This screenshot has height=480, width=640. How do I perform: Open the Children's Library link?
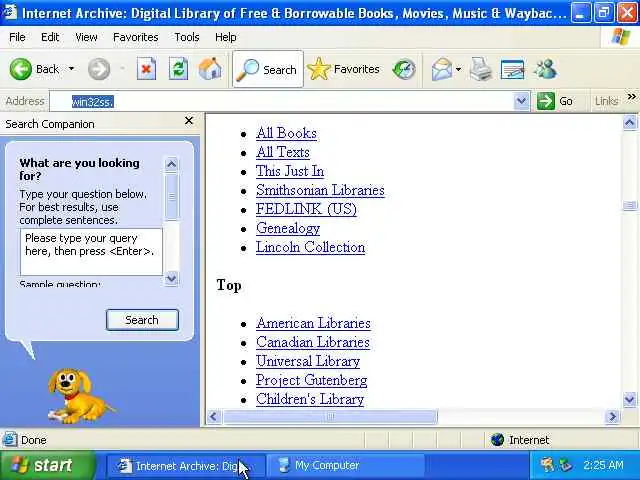click(x=310, y=399)
